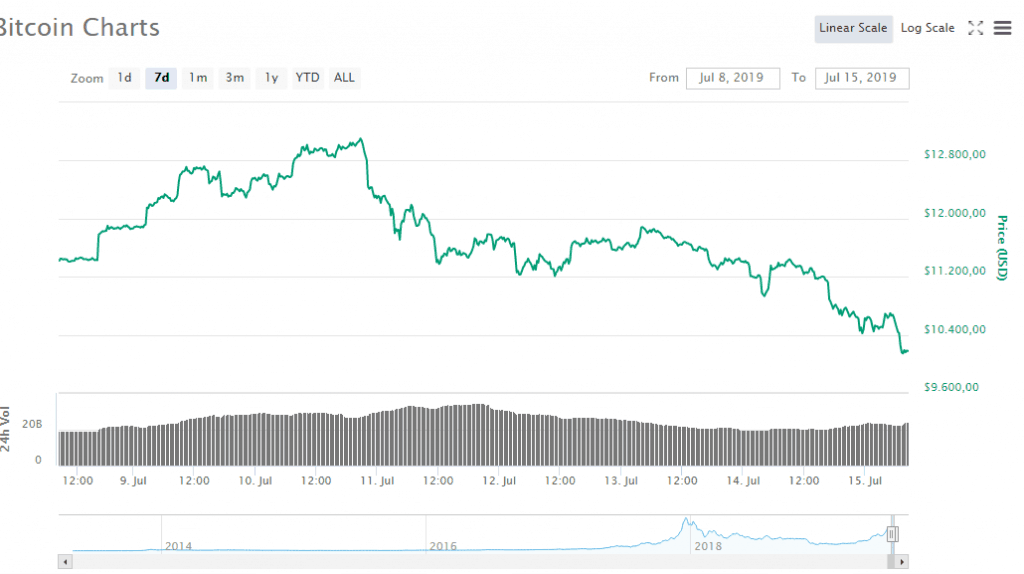The width and height of the screenshot is (1024, 574).
Task: Click the navigator left scroll arrow
Action: click(x=65, y=562)
